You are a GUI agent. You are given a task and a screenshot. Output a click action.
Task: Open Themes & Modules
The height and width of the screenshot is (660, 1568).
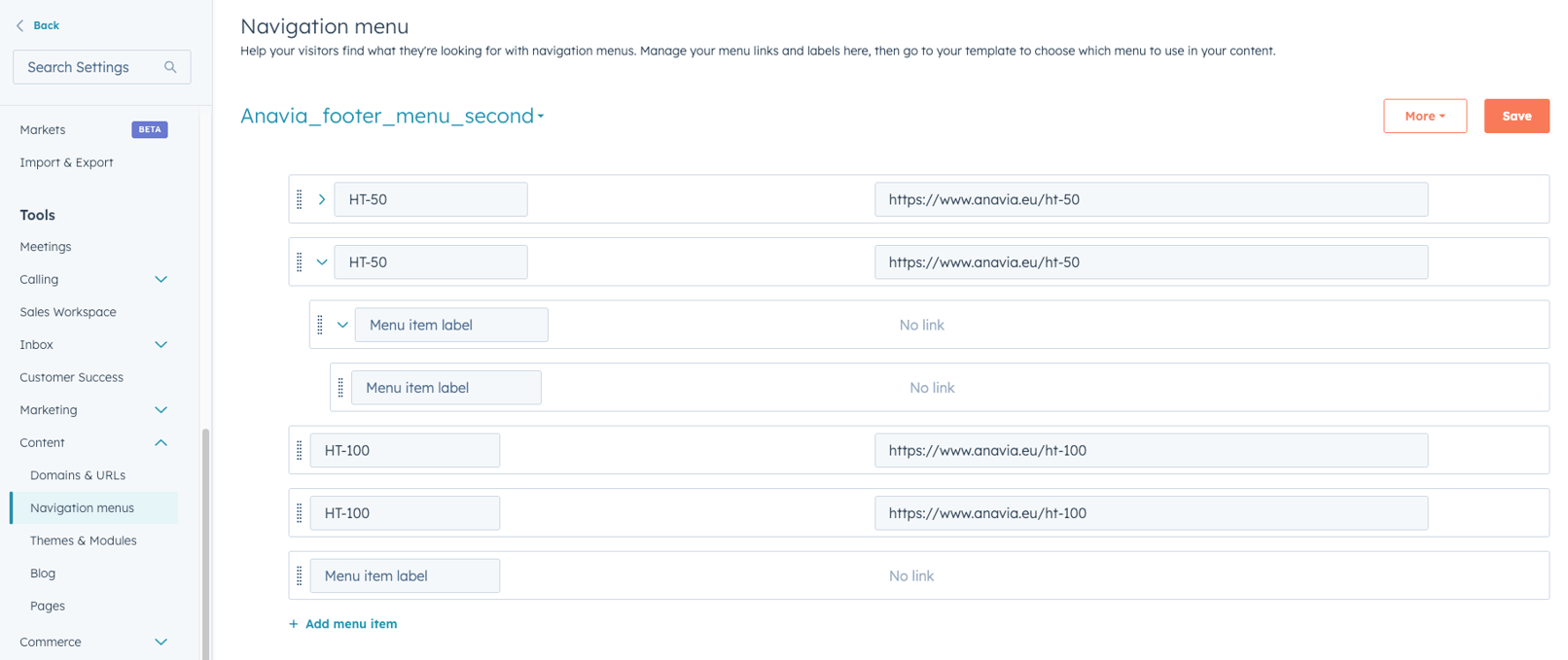pyautogui.click(x=84, y=540)
